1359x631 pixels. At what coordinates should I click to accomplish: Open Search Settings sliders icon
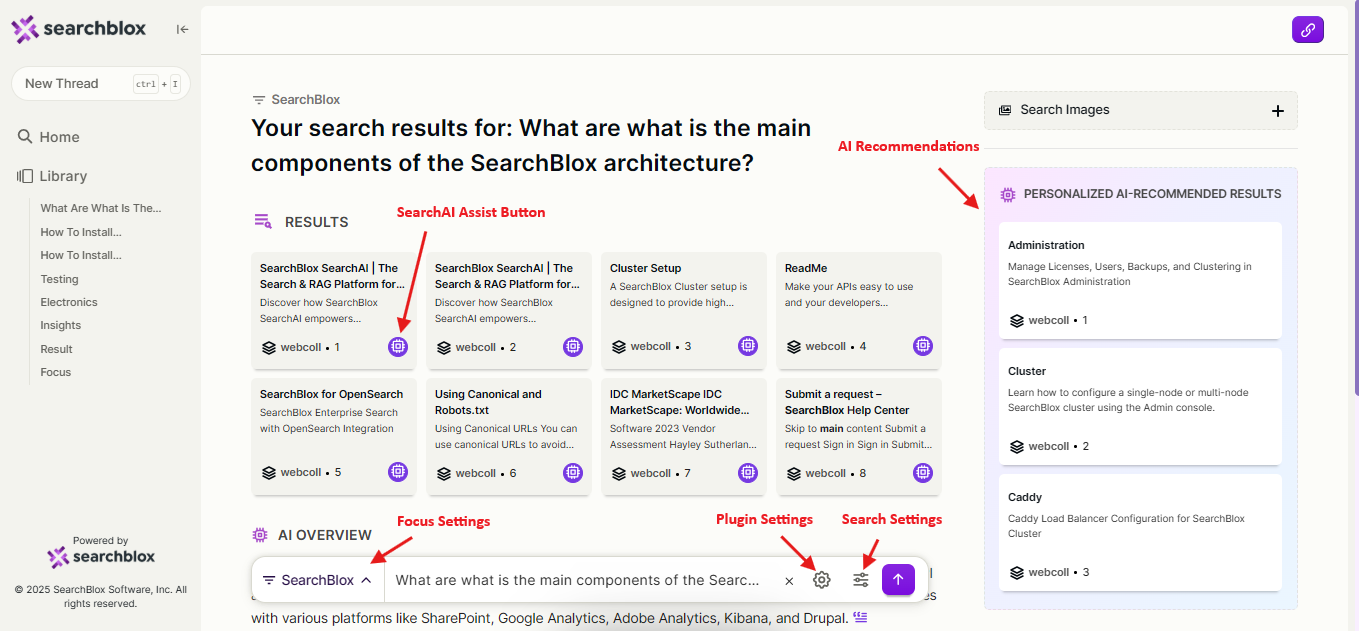tap(861, 580)
